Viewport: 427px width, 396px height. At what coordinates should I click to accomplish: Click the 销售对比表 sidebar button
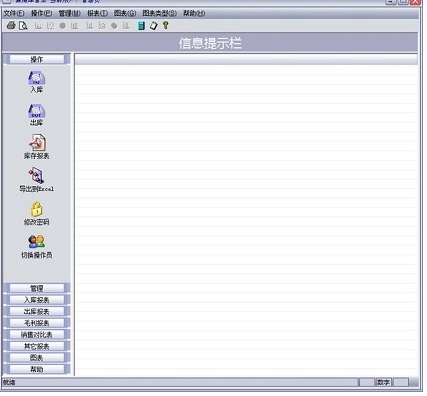point(37,335)
